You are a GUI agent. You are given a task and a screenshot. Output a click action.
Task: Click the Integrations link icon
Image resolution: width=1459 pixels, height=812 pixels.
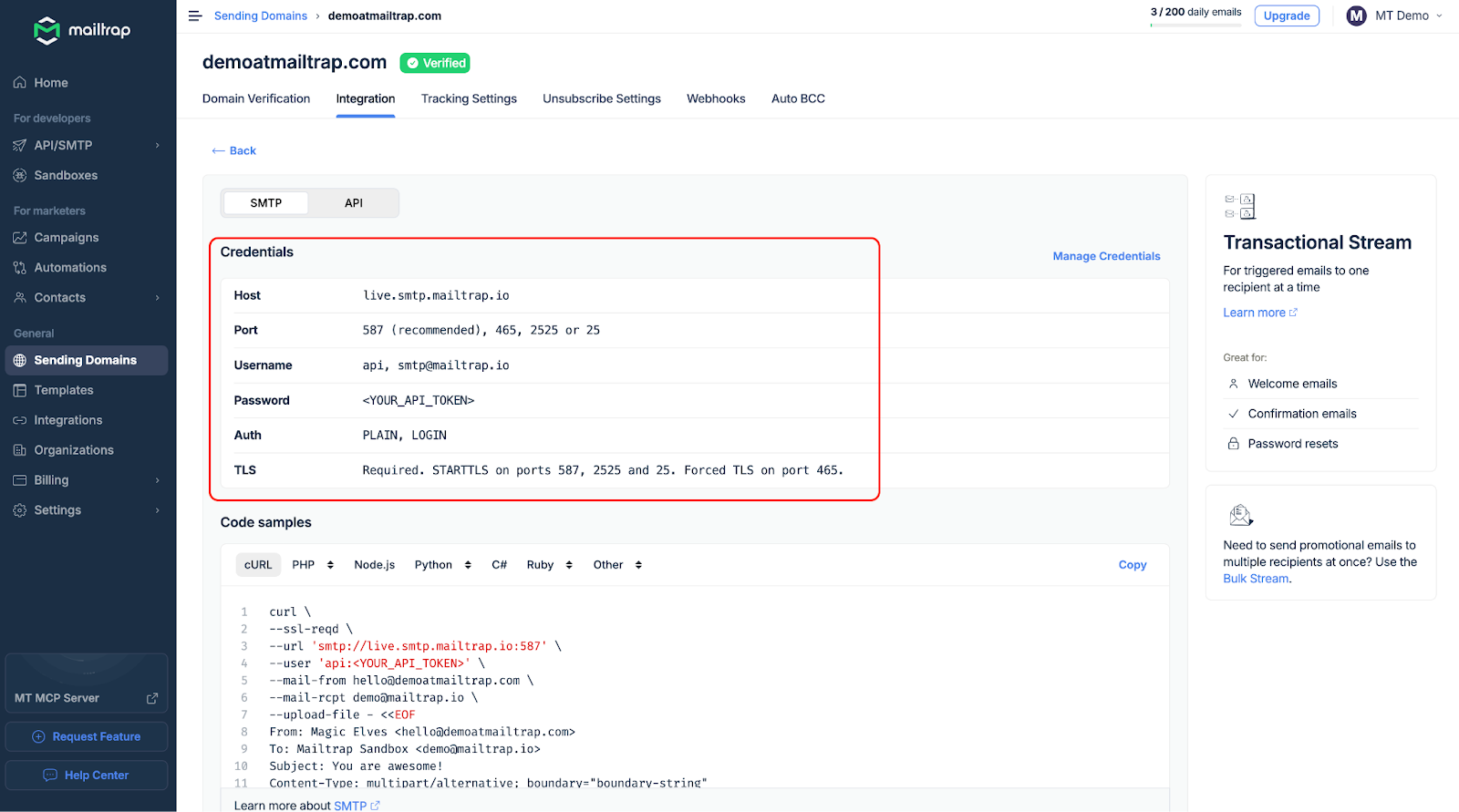point(20,420)
